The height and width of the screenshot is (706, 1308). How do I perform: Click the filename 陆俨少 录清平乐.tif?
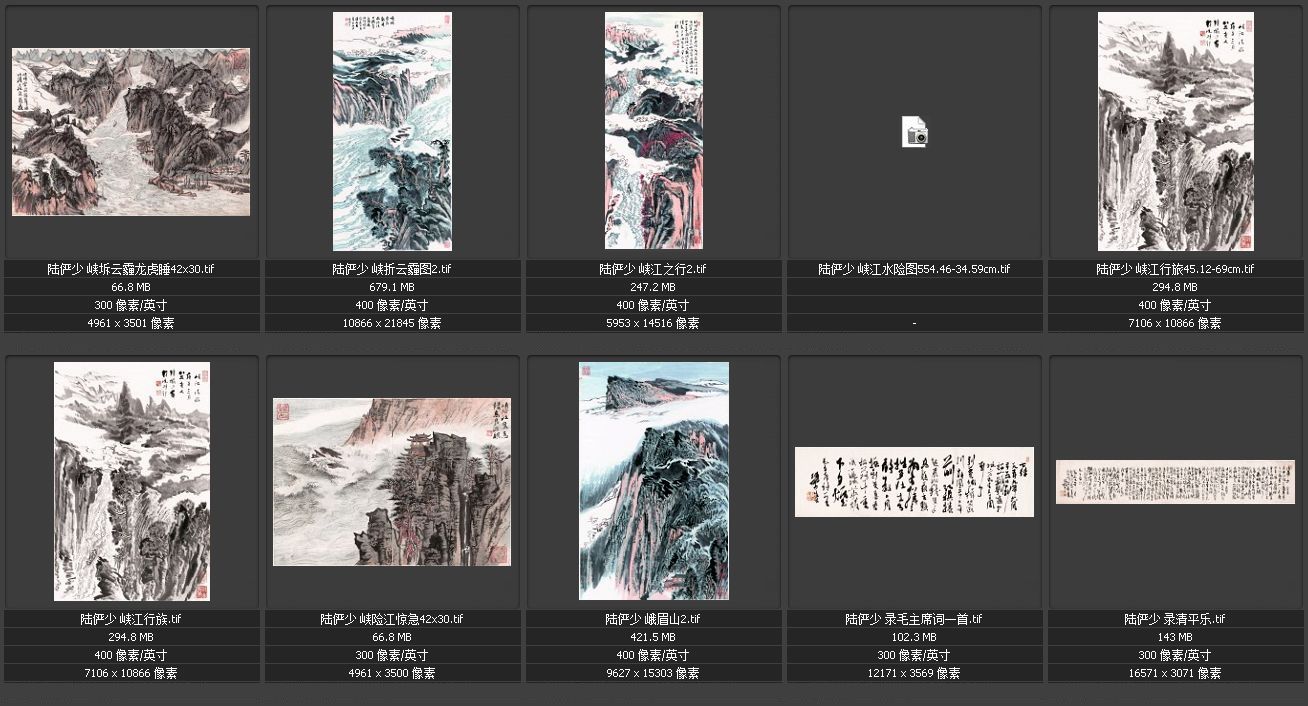(x=1175, y=619)
